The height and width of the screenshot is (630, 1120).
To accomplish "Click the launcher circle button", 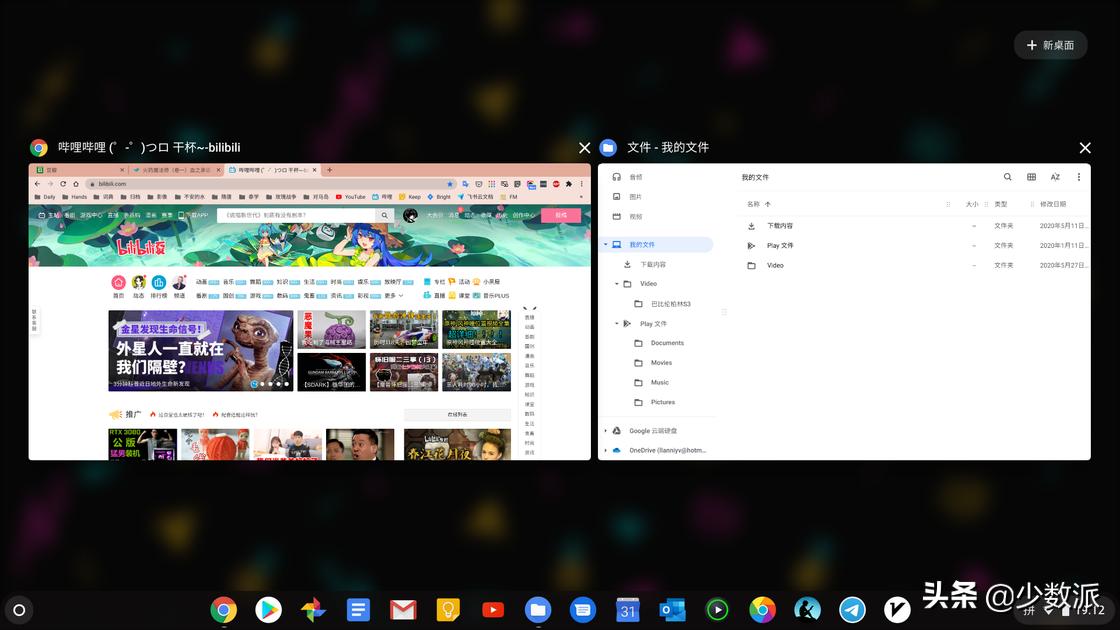I will (x=19, y=610).
